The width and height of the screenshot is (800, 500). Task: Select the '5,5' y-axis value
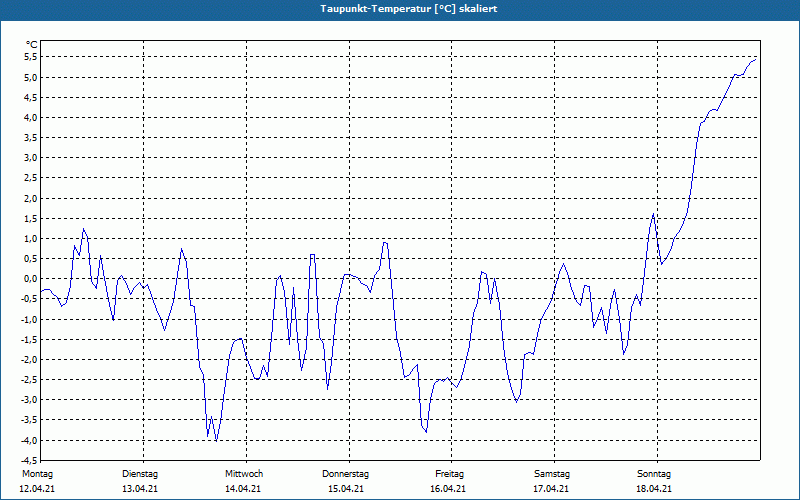(31, 57)
